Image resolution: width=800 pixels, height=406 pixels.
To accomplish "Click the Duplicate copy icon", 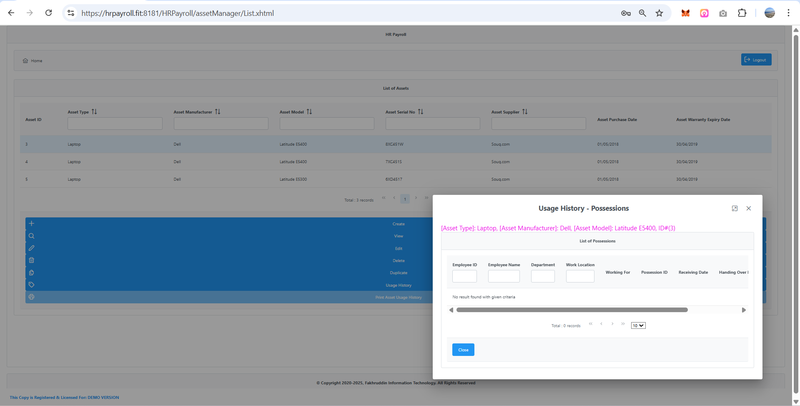I will 32,272.
